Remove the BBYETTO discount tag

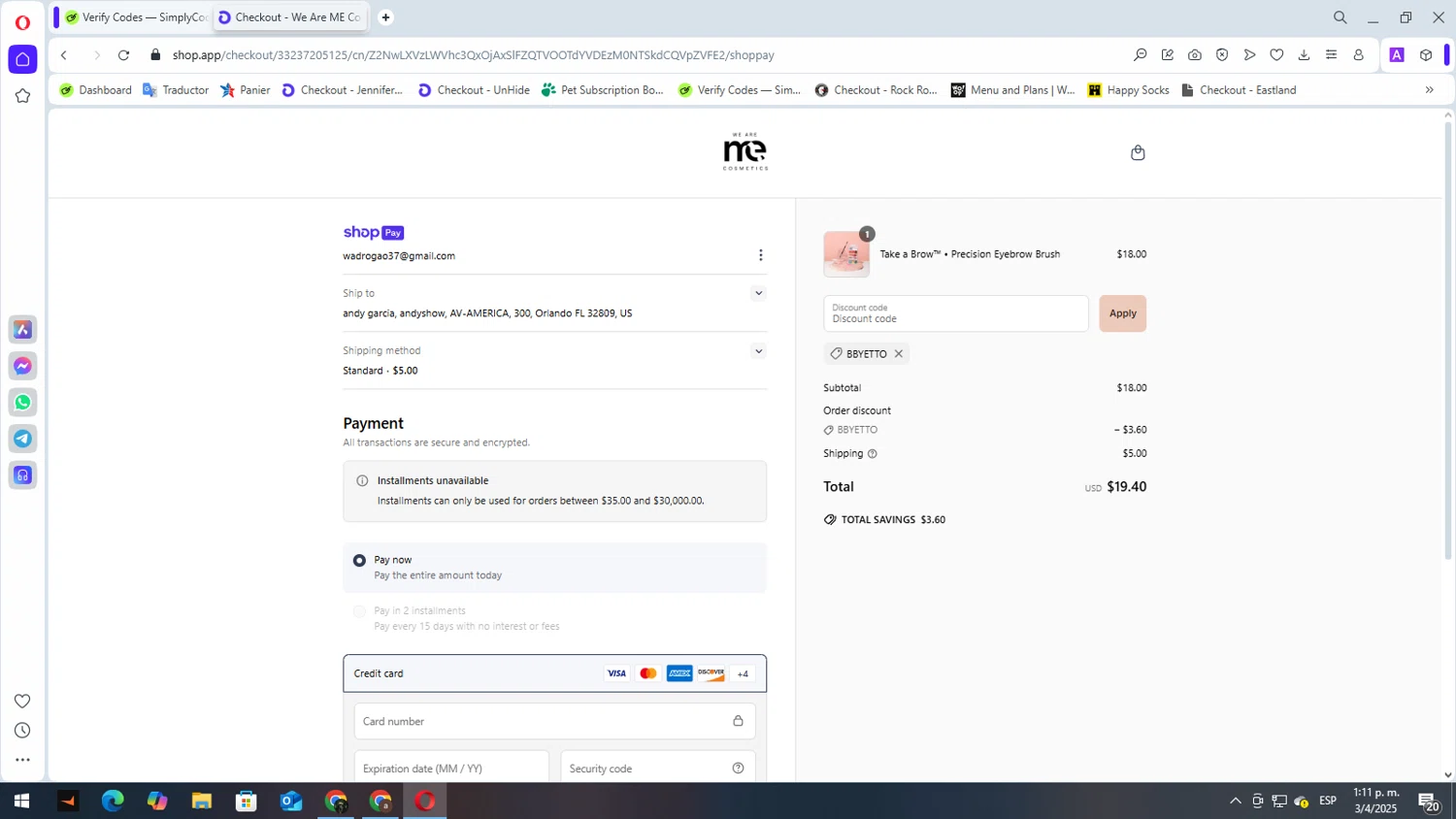tap(899, 354)
